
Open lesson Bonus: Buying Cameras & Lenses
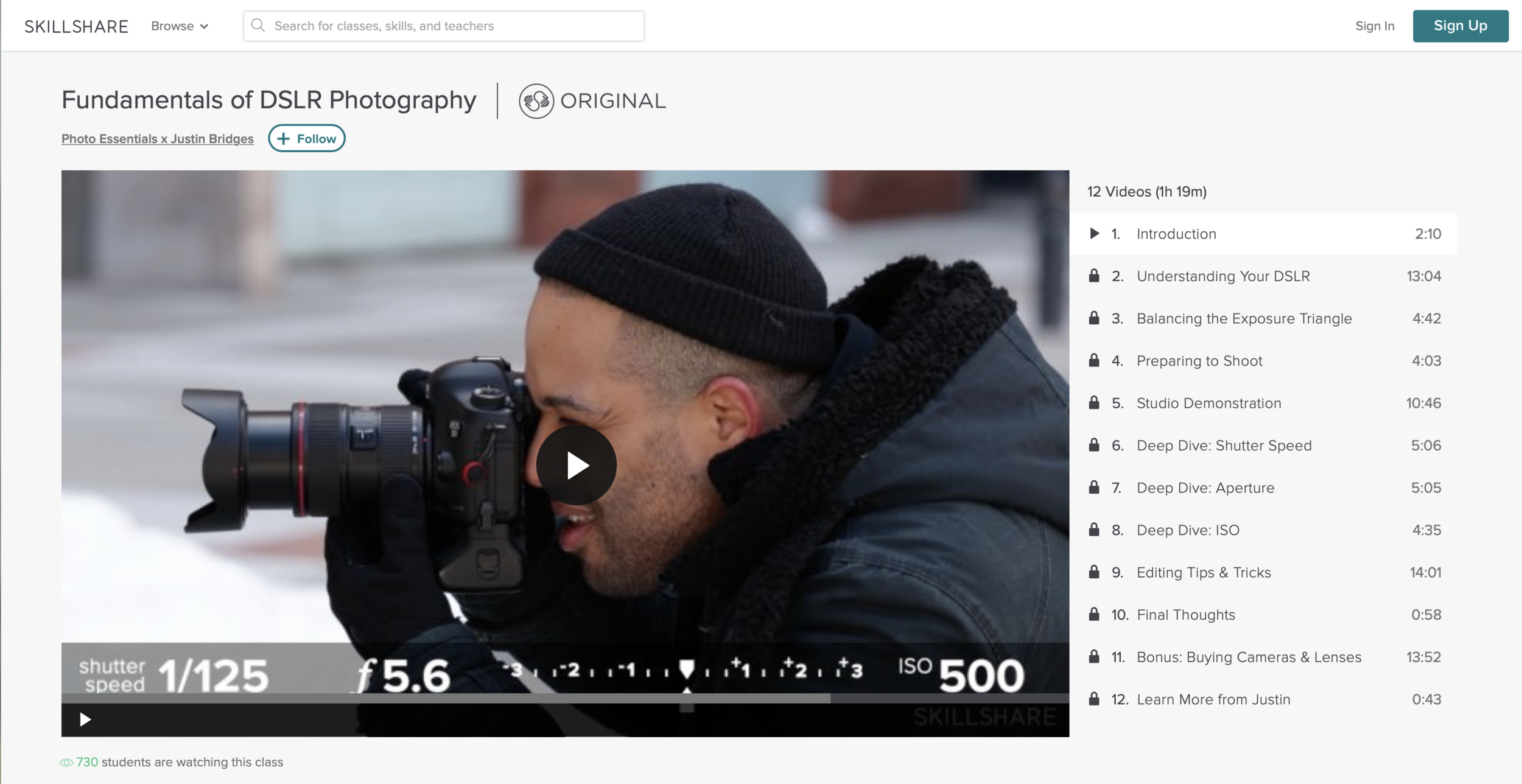click(1263, 657)
